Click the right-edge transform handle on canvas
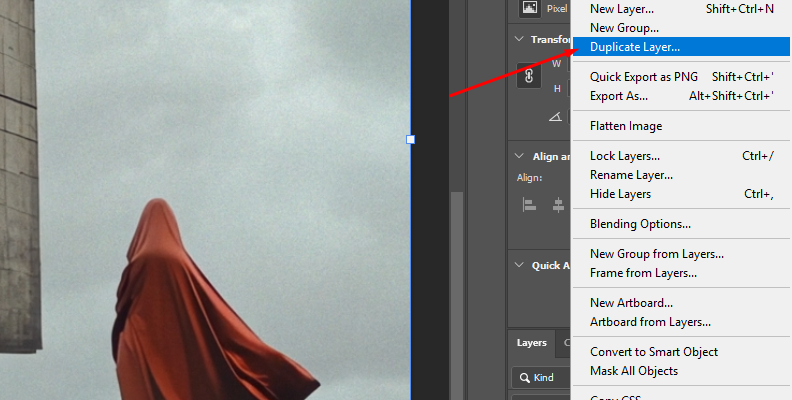 pos(410,139)
